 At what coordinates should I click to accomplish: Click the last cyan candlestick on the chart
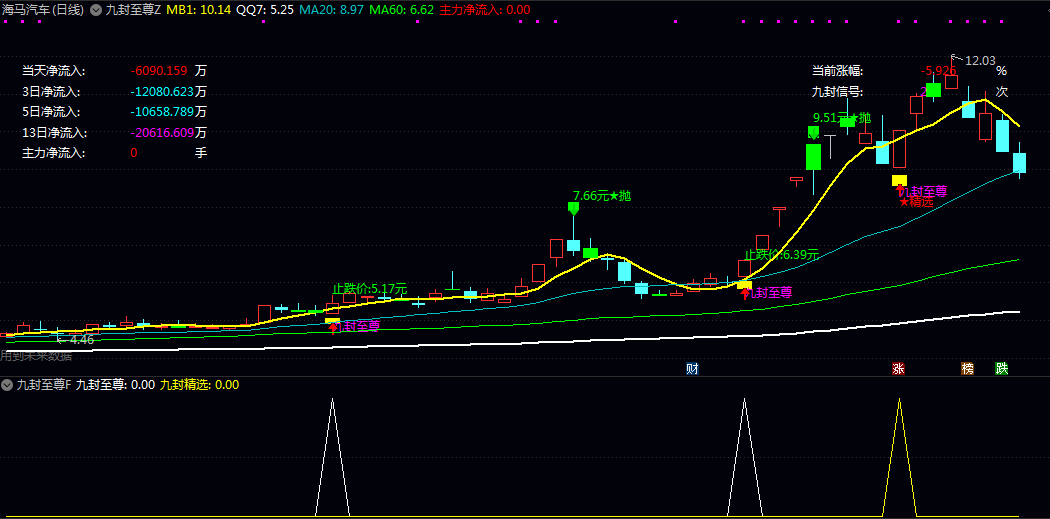coord(1019,163)
